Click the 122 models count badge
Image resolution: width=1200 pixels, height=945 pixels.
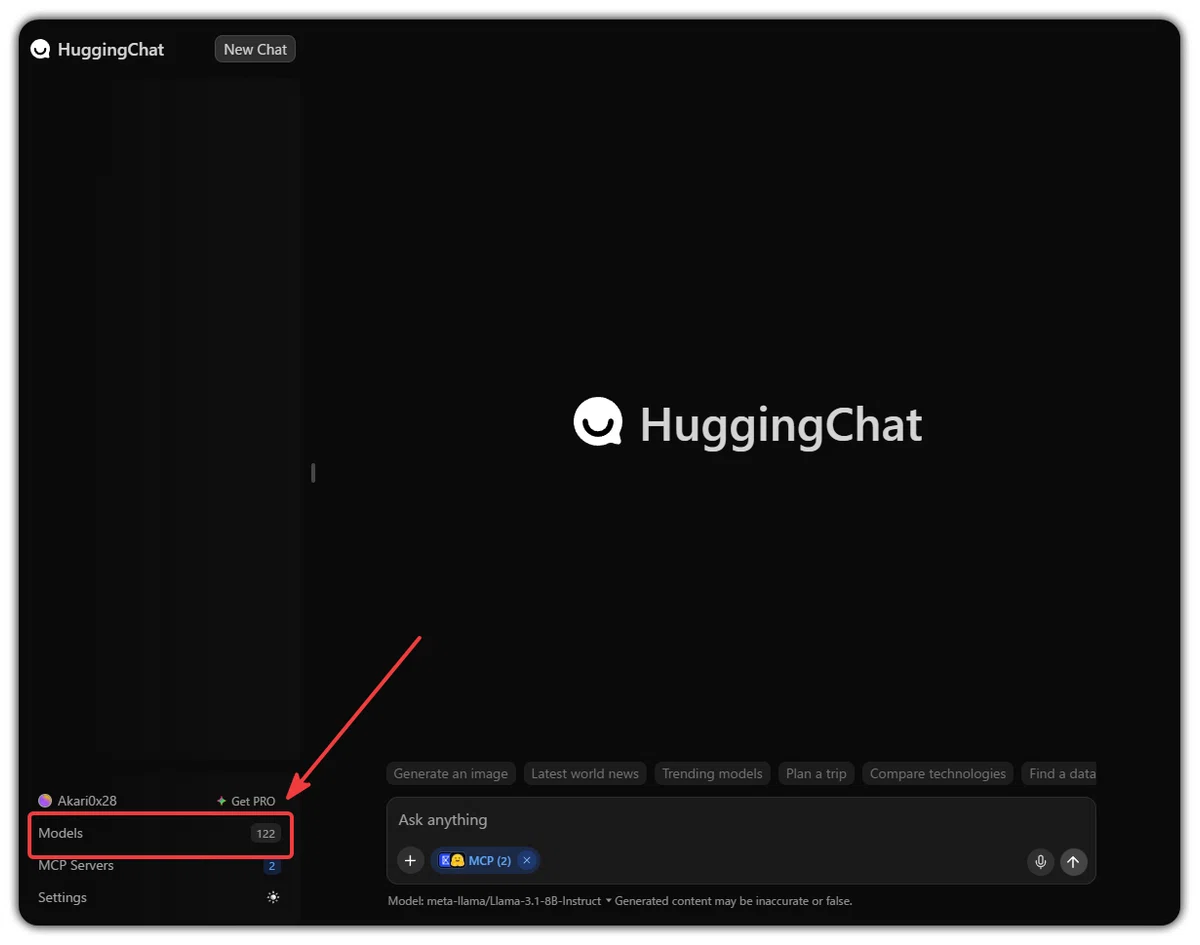point(265,834)
